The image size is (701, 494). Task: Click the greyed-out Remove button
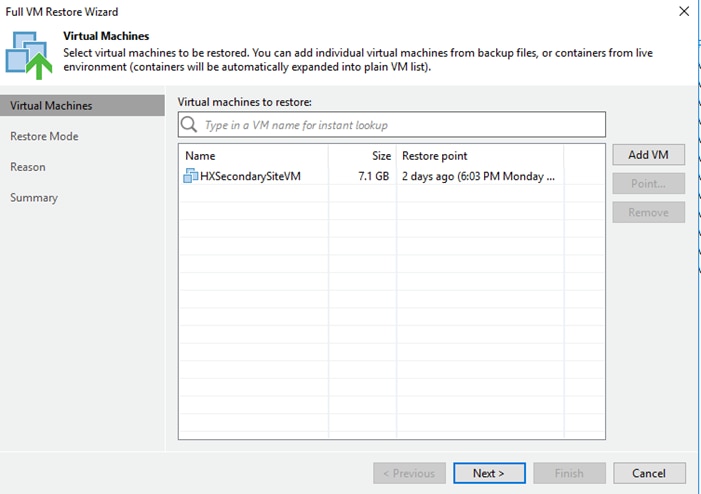[x=648, y=212]
